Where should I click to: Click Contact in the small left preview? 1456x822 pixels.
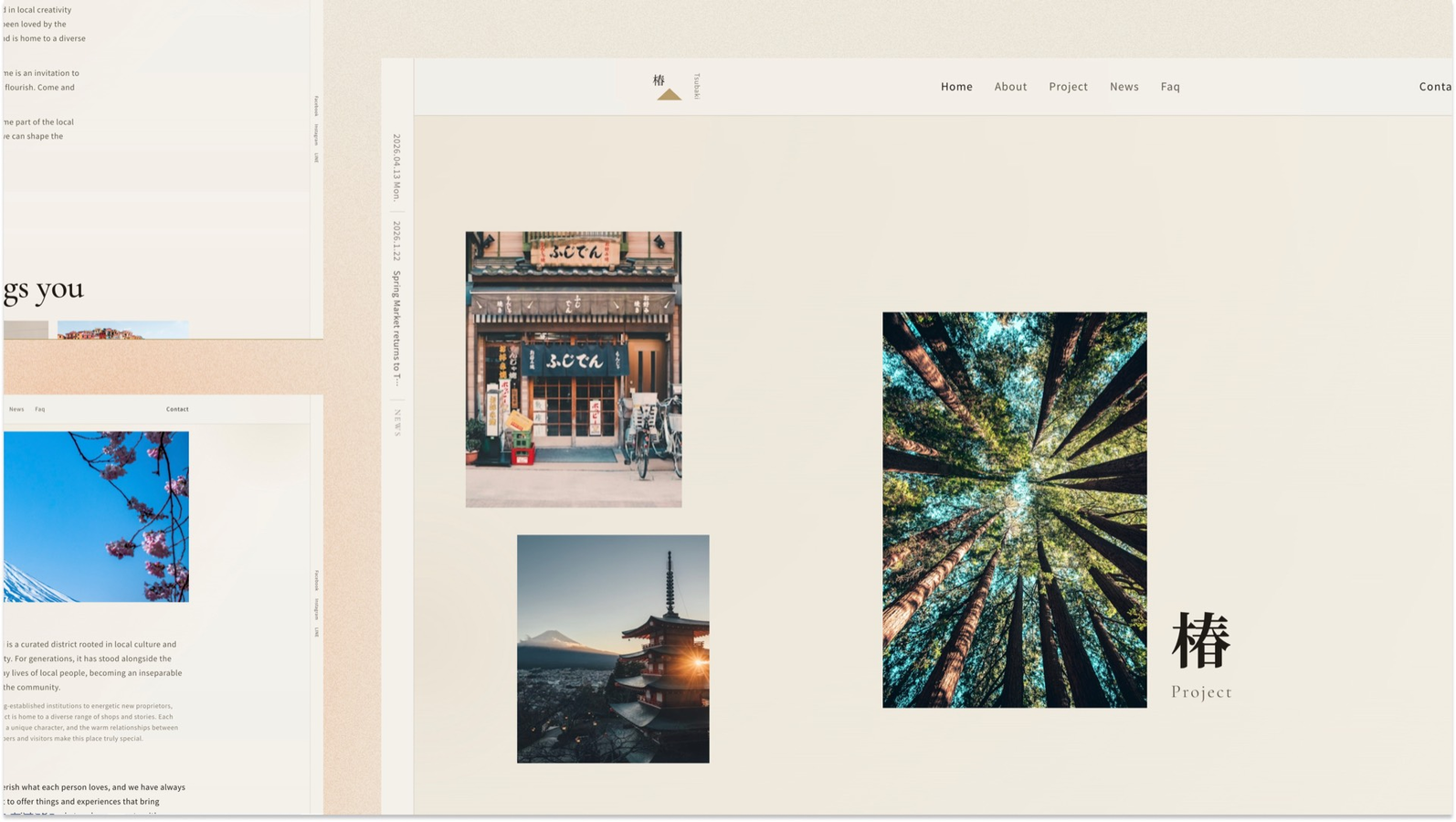[177, 409]
